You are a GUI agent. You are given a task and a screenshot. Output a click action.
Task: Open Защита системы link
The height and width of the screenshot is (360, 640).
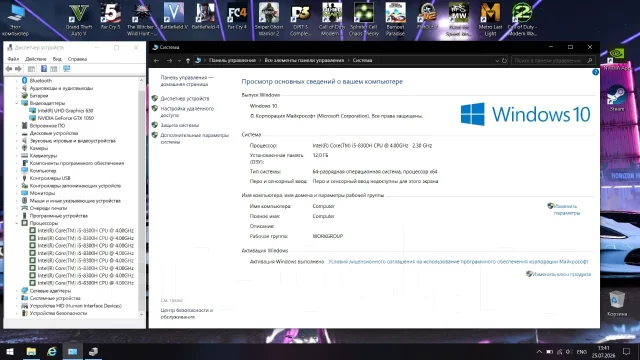click(x=180, y=125)
